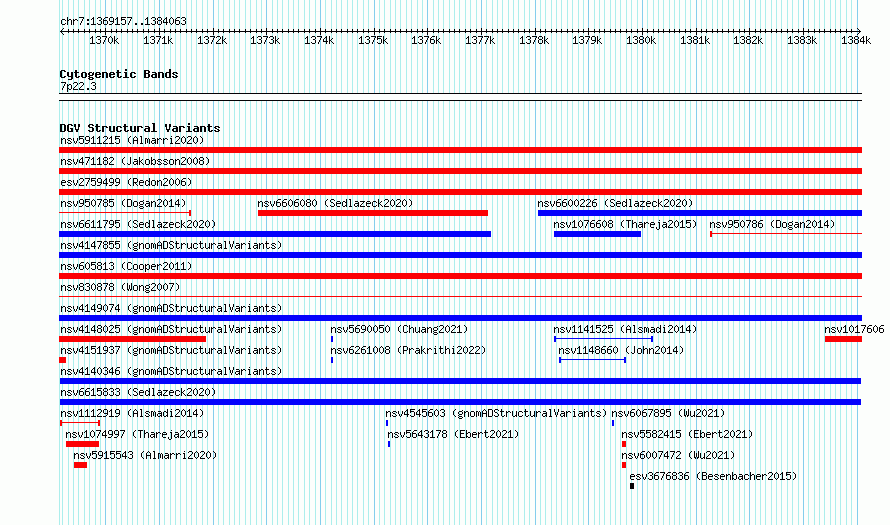The width and height of the screenshot is (890, 525).
Task: Open nsv6615833 (Sedlazeck2020) label
Action: pos(138,392)
